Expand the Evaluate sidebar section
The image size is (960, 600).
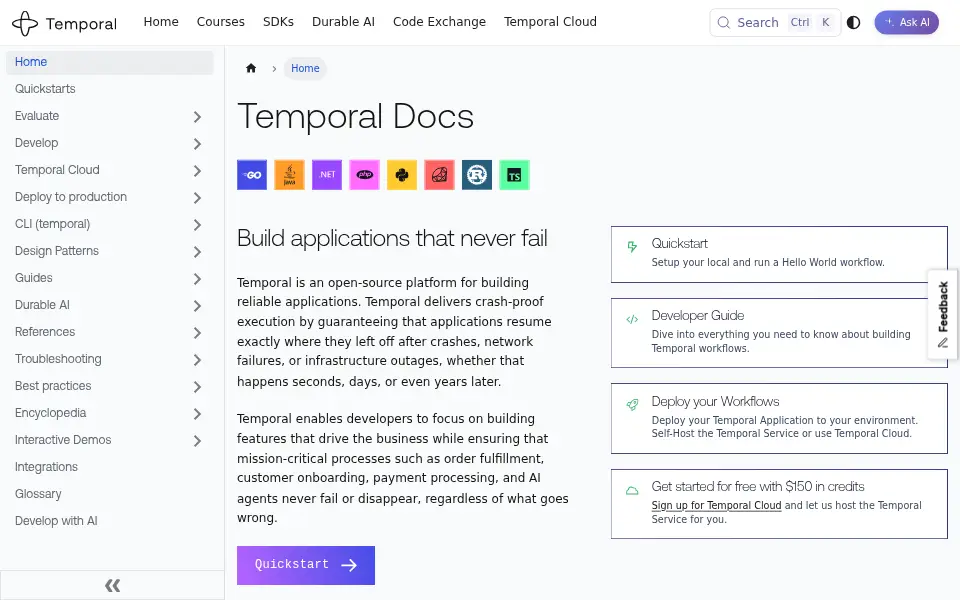197,116
